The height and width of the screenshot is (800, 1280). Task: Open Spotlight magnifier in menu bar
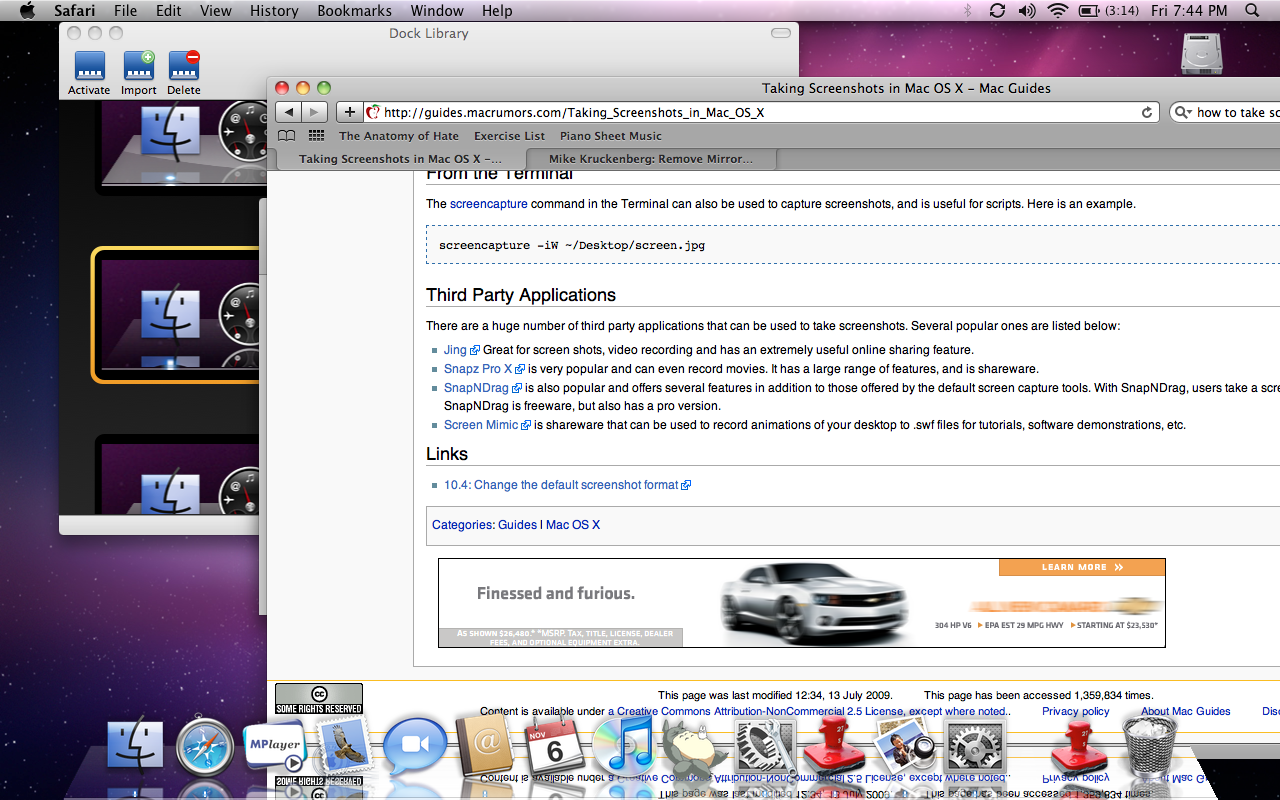click(1252, 11)
